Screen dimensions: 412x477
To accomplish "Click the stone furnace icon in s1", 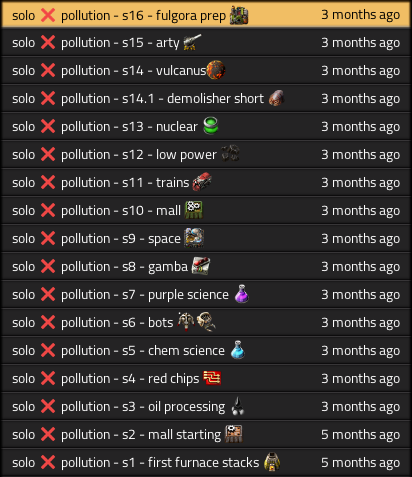I will (272, 462).
